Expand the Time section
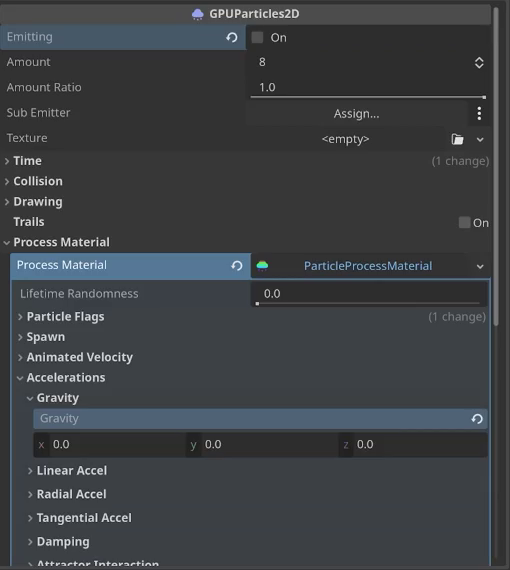510x570 pixels. tap(7, 161)
